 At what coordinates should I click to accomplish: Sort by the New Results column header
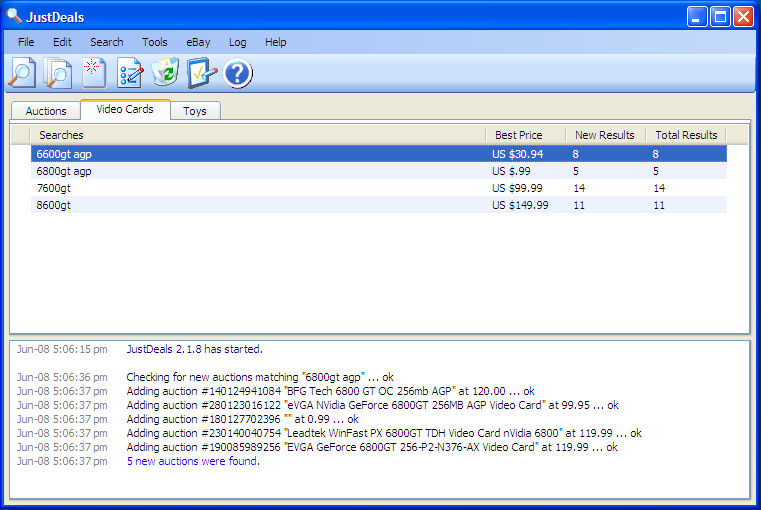[x=606, y=135]
